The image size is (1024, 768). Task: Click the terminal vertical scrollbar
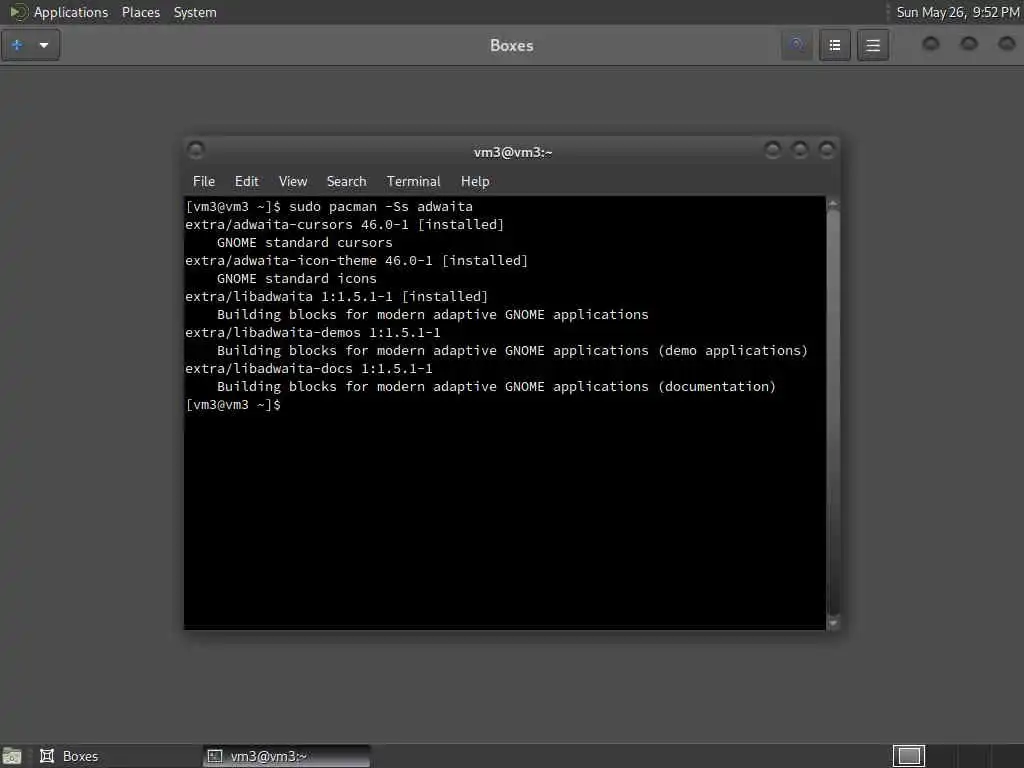(833, 413)
